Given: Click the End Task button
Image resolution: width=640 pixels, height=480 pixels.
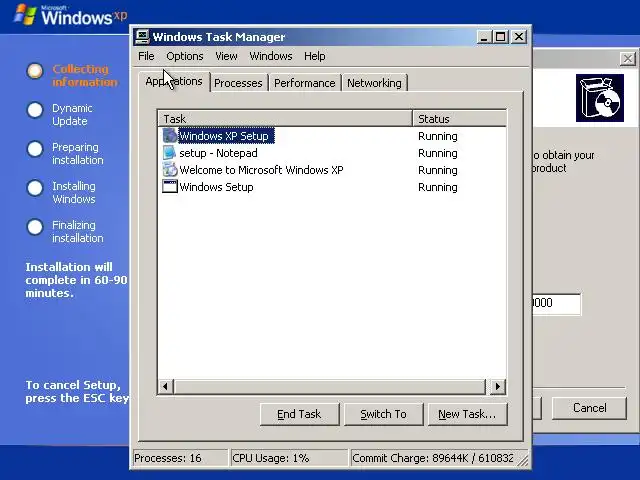Looking at the screenshot, I should (x=299, y=414).
